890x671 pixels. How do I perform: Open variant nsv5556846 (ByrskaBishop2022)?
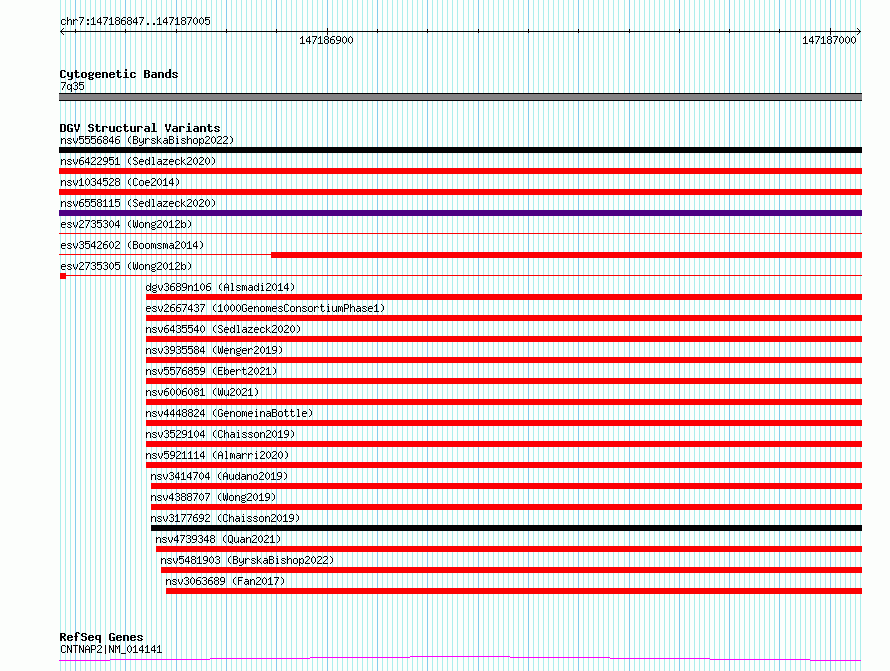(147, 140)
